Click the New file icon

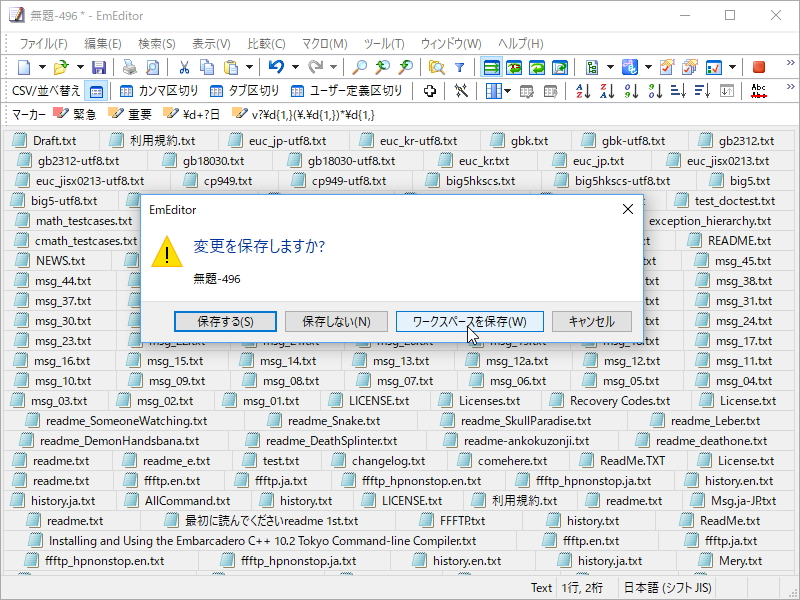pyautogui.click(x=24, y=67)
